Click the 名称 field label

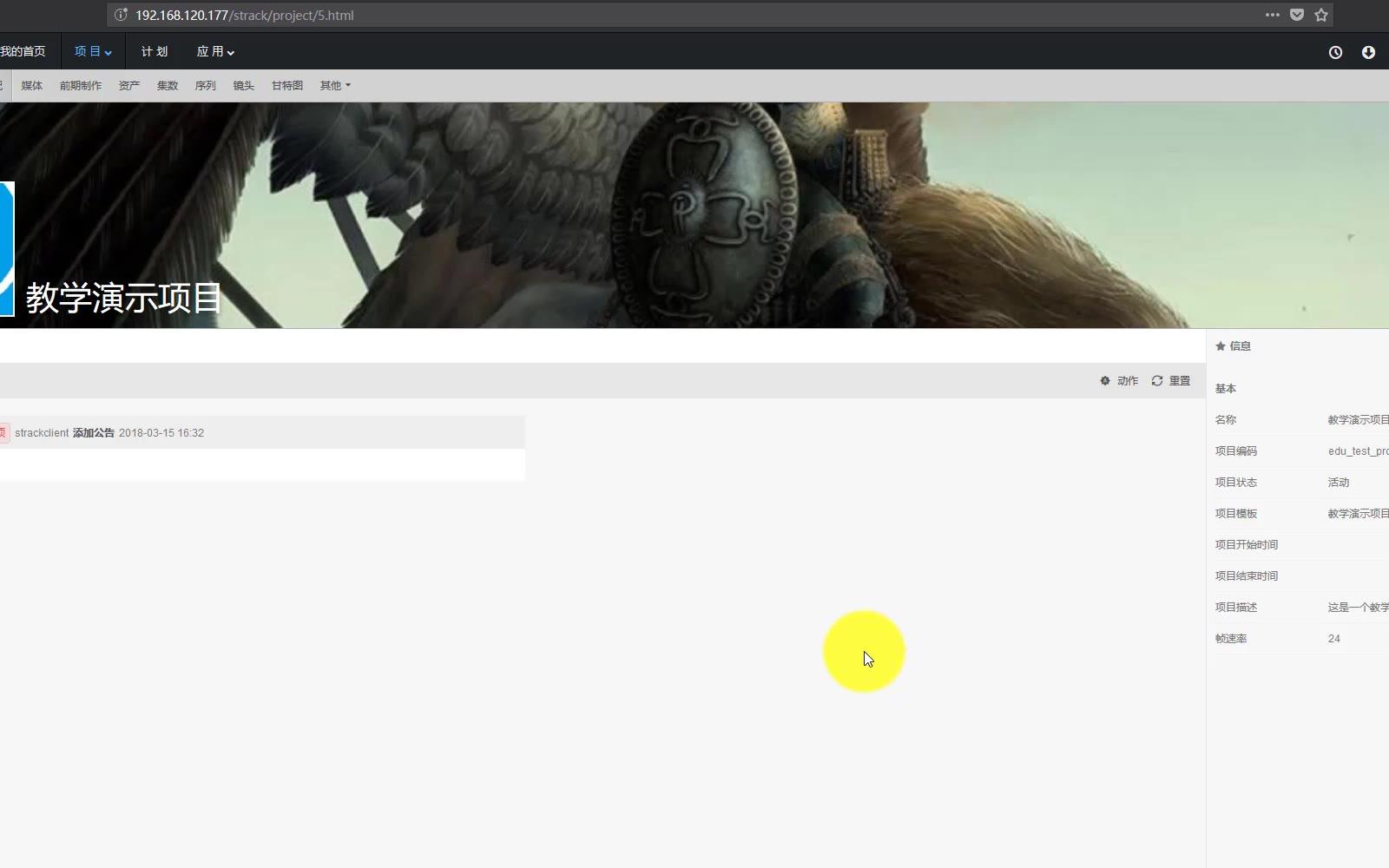click(x=1226, y=420)
